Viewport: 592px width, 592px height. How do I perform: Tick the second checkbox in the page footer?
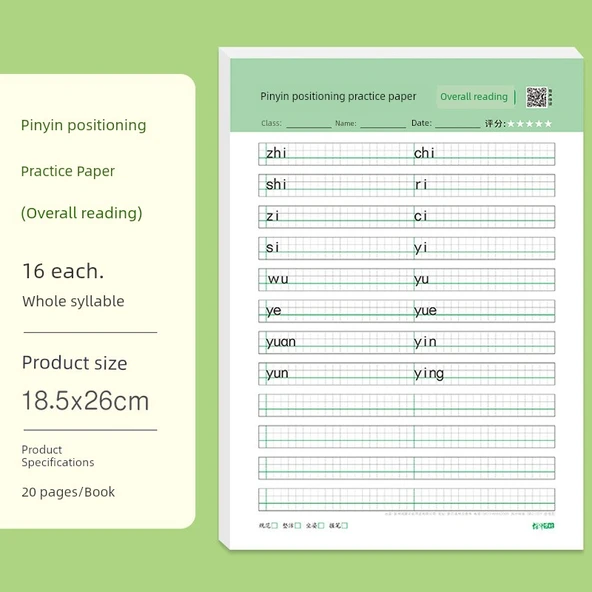pos(298,526)
